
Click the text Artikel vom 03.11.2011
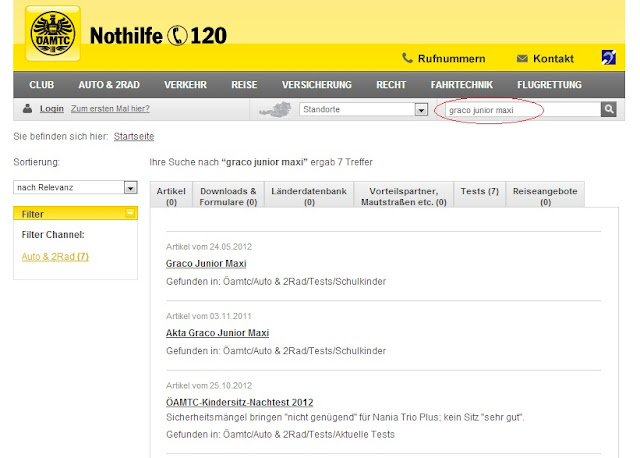pyautogui.click(x=209, y=316)
